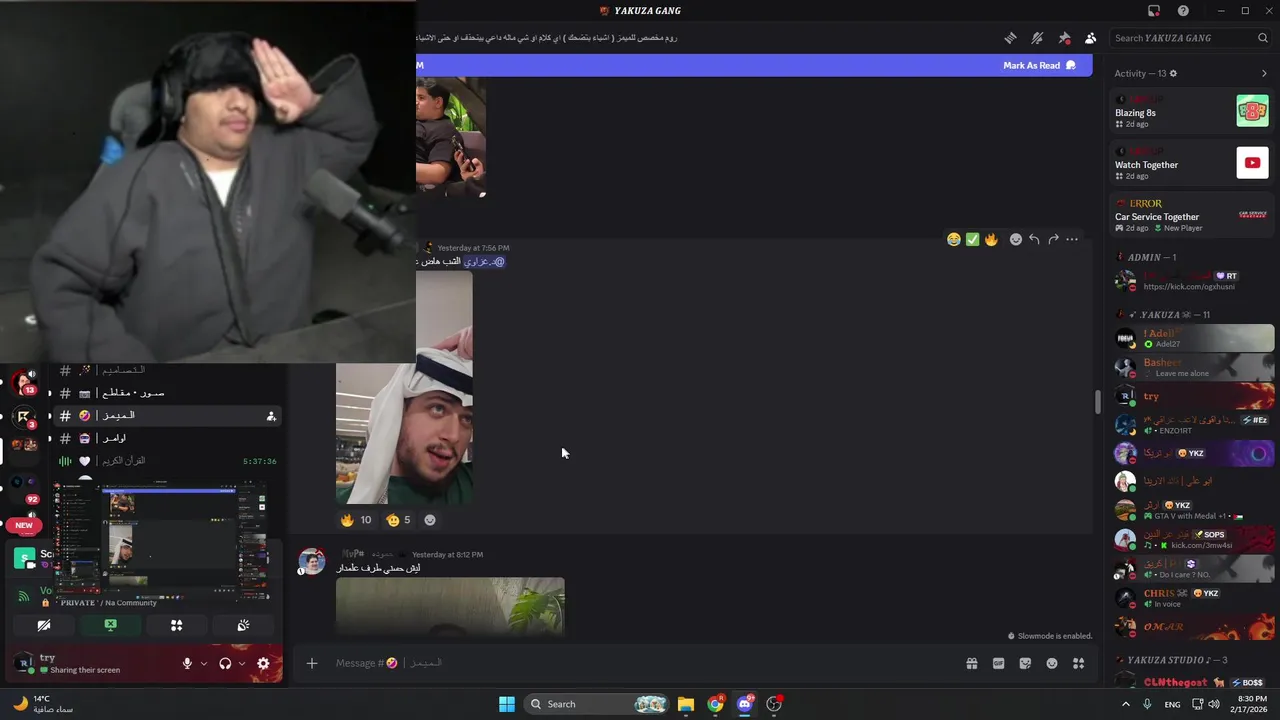React with fire emoji in message toolbar
The image size is (1280, 720).
(991, 239)
